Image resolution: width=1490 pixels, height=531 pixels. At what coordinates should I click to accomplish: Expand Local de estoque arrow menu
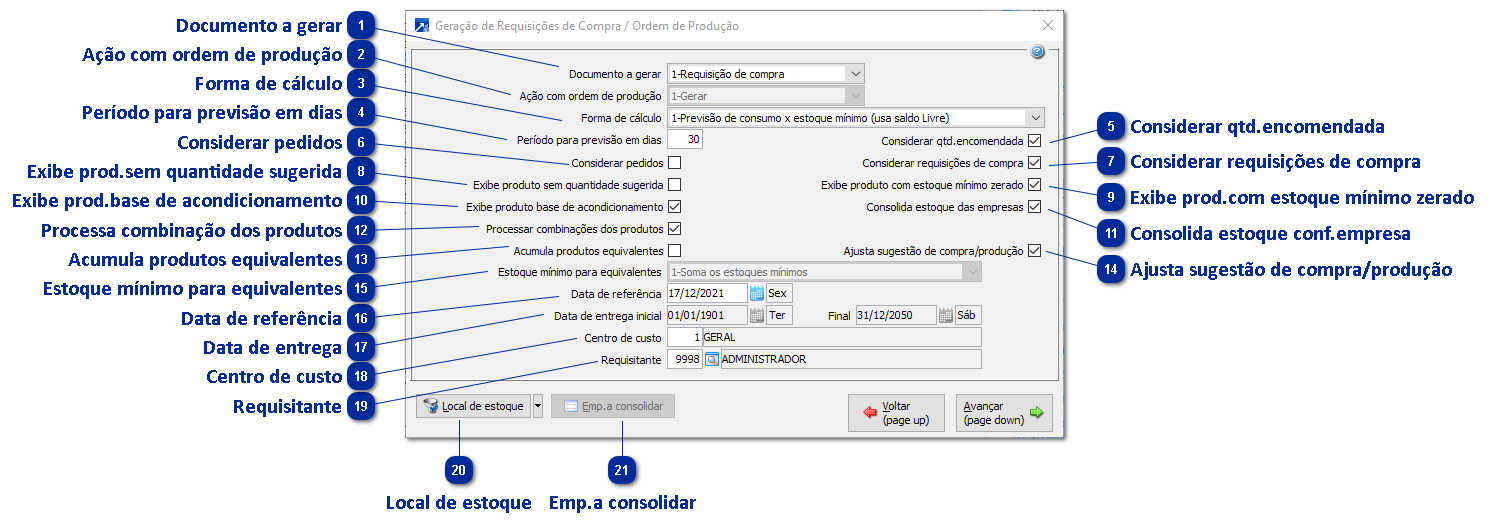click(x=538, y=407)
